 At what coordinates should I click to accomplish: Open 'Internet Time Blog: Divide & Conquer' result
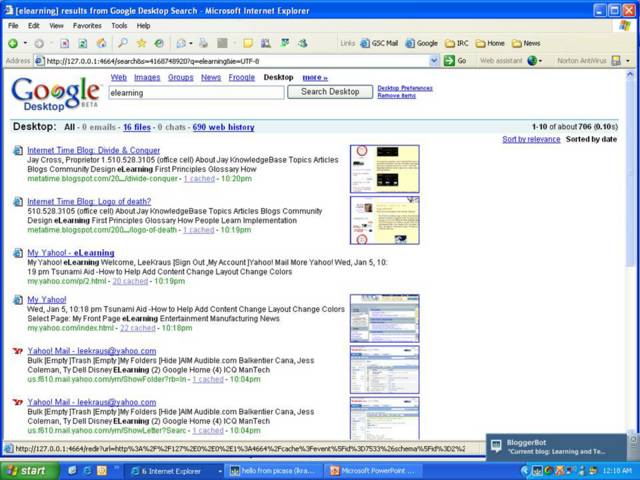(x=94, y=150)
